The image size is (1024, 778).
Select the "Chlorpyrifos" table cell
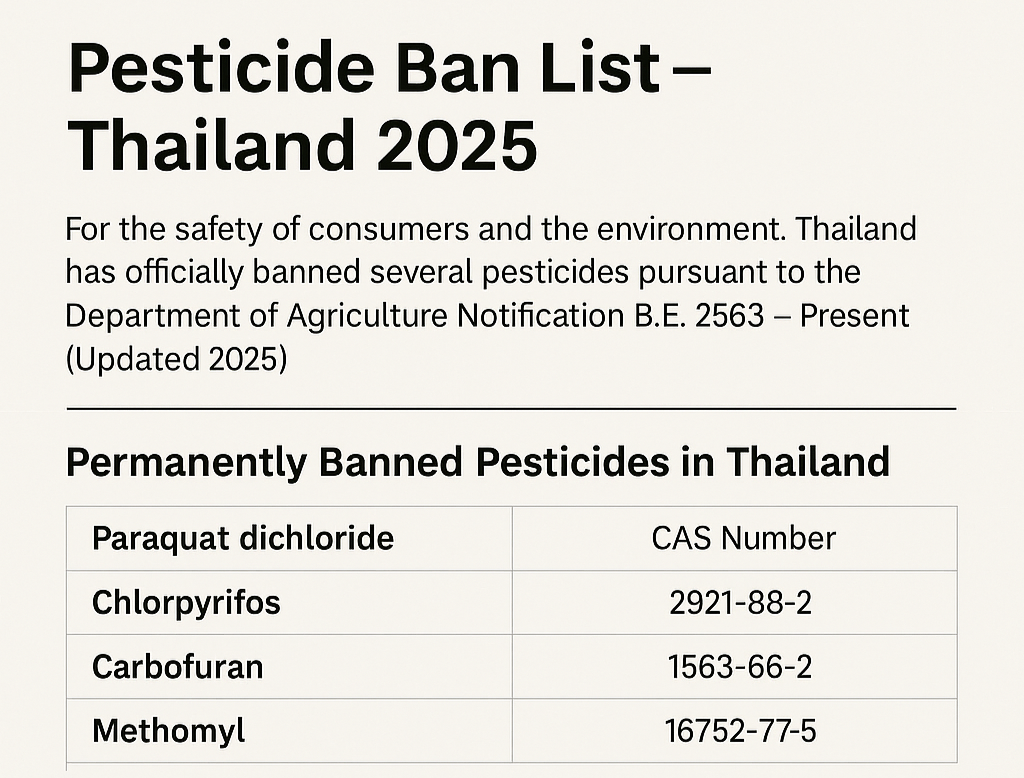[x=186, y=602]
